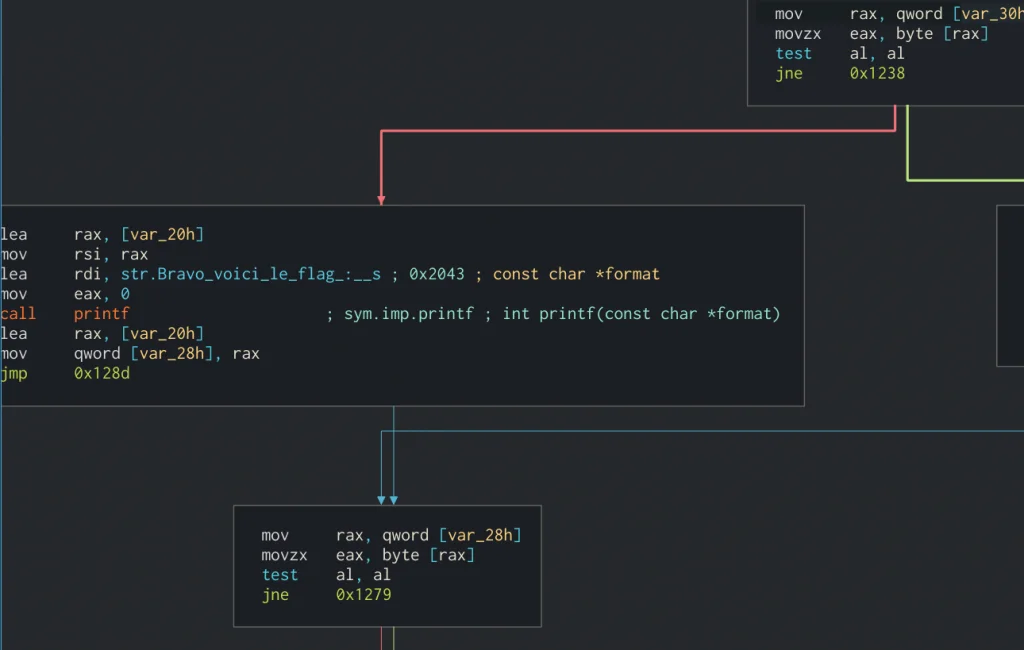1024x650 pixels.
Task: Click 'mov qword [var_28h], rax' in the middle block
Action: click(x=130, y=353)
